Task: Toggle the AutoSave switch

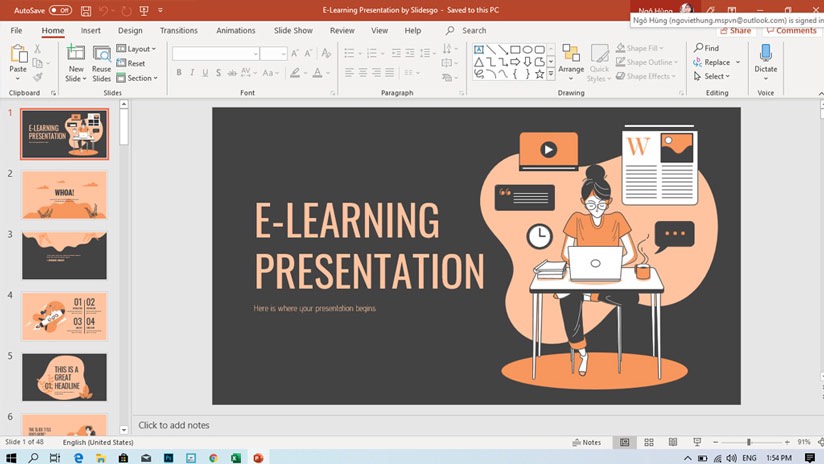Action: pos(60,10)
